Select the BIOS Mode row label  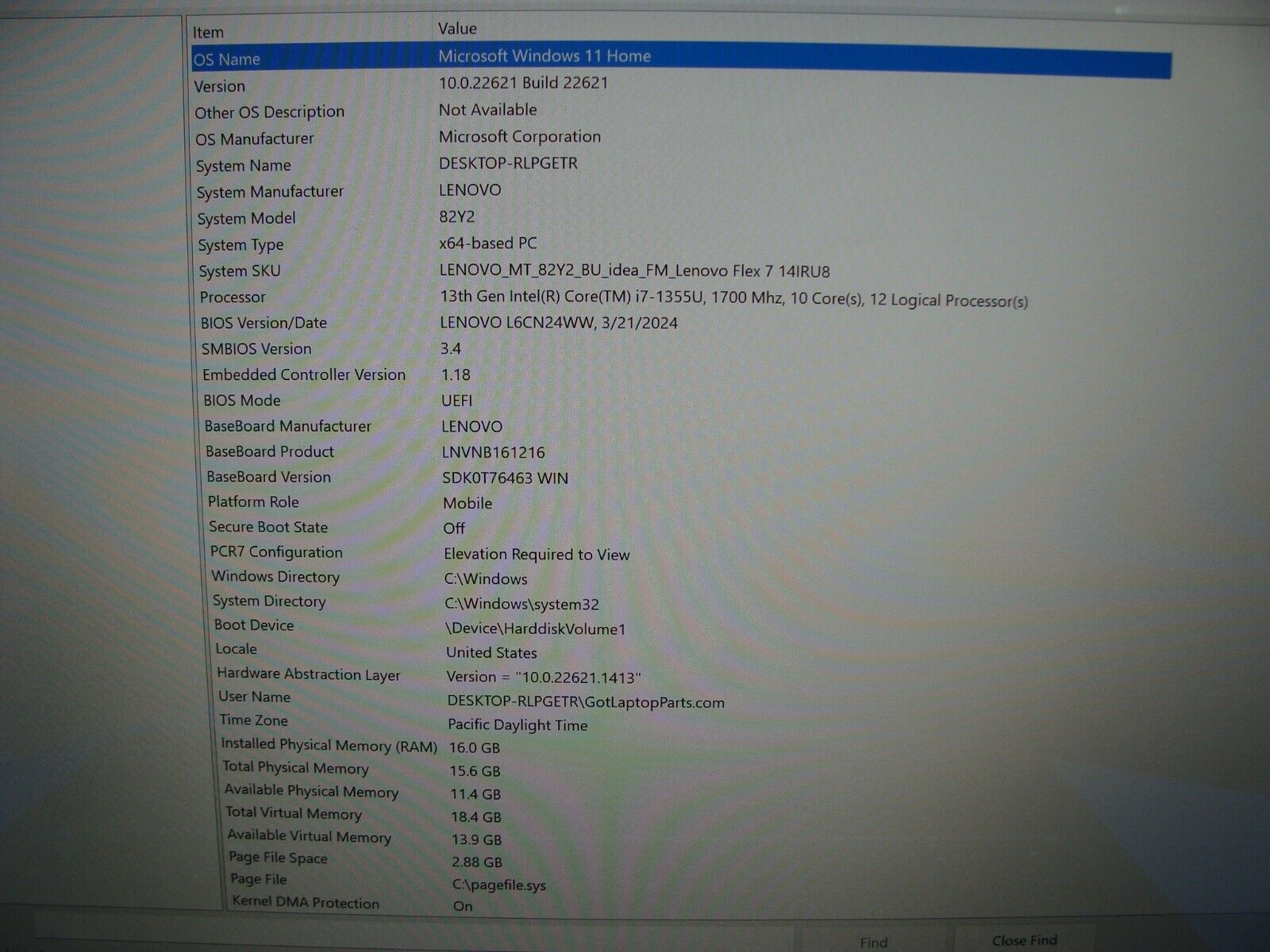pos(242,401)
